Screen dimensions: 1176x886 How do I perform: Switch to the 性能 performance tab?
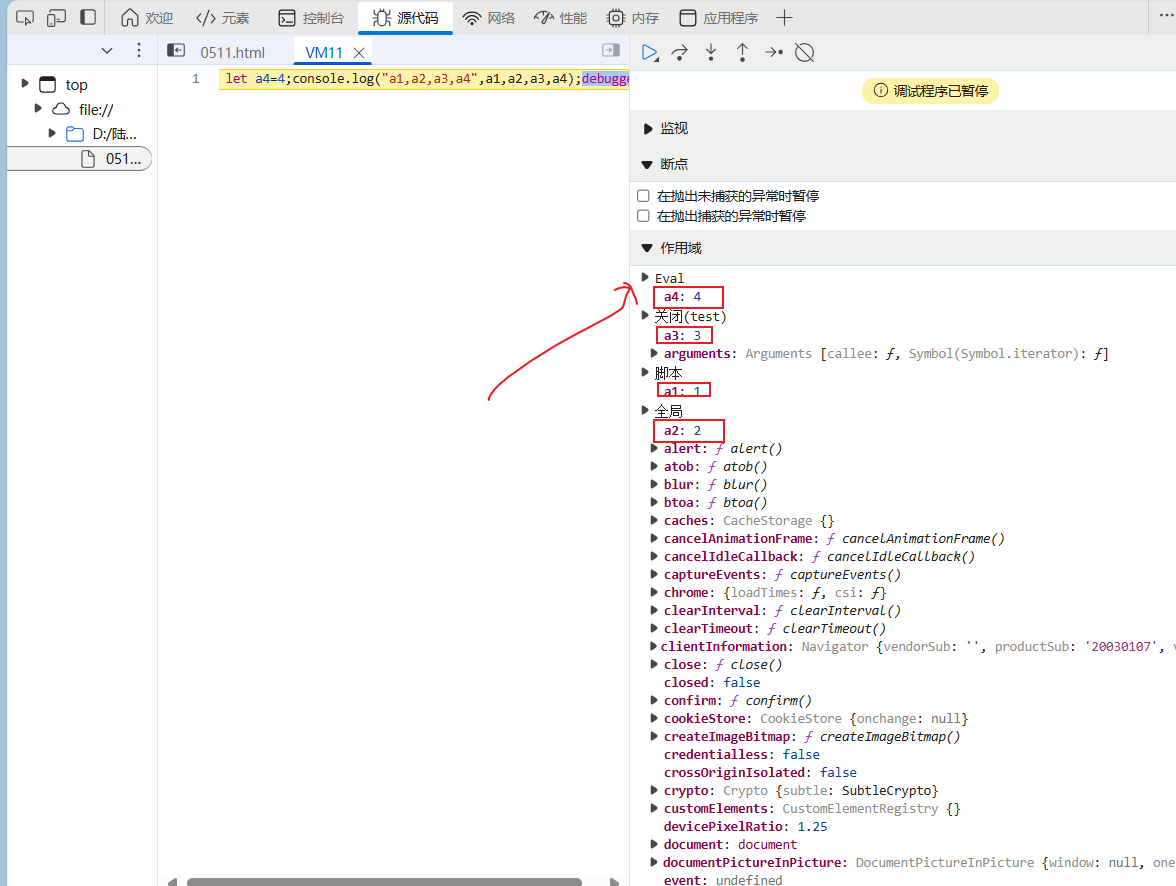(560, 17)
